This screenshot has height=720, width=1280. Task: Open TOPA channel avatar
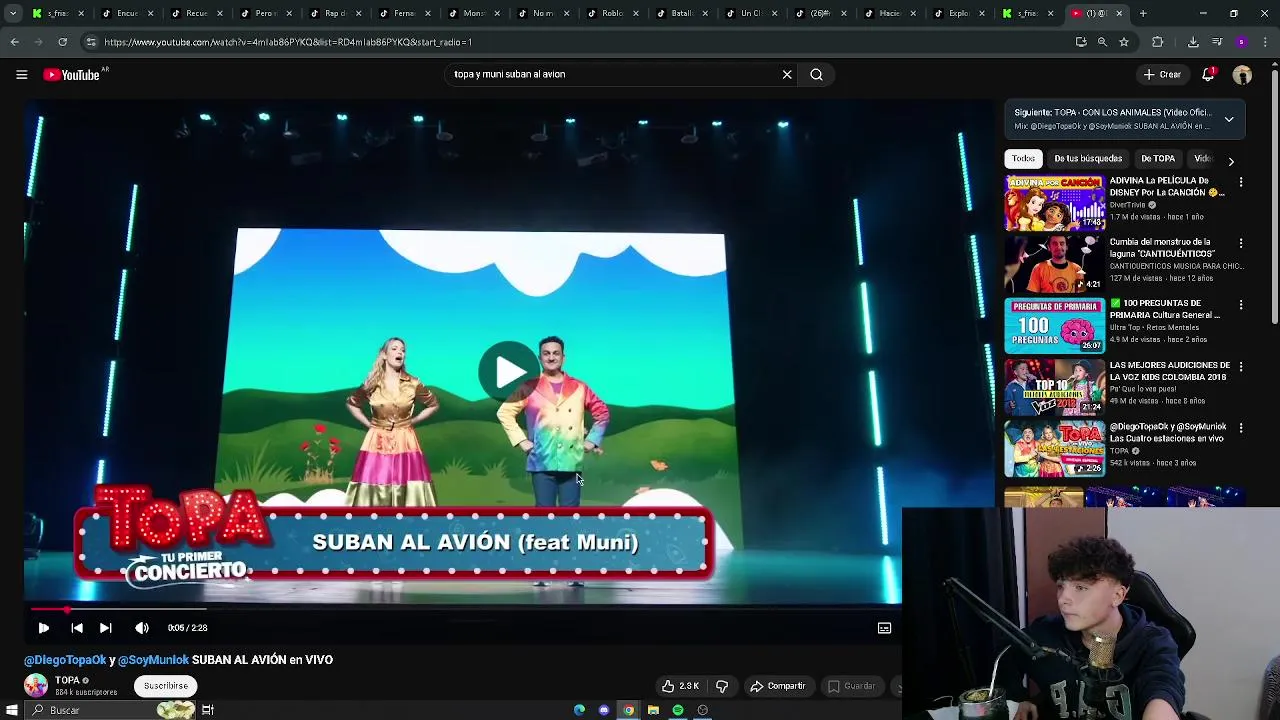pyautogui.click(x=36, y=685)
